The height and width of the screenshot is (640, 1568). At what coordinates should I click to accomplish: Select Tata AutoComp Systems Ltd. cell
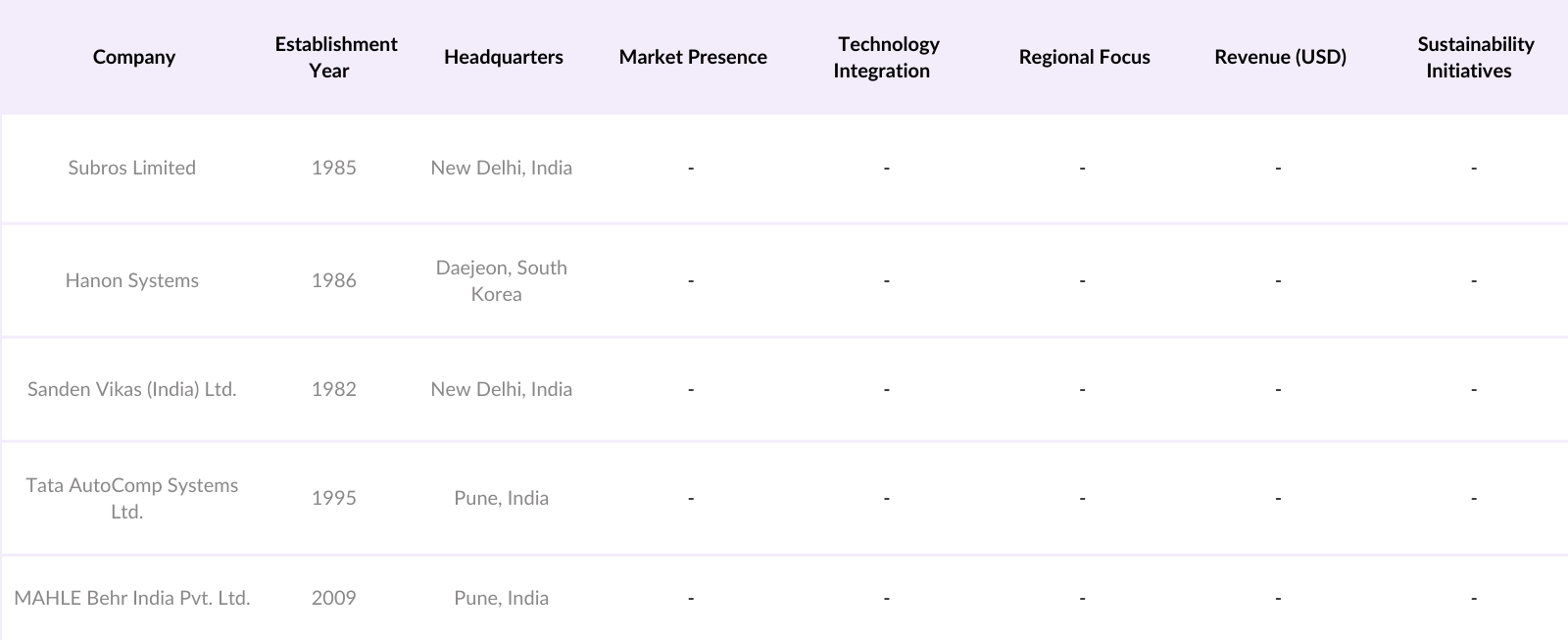pos(132,498)
